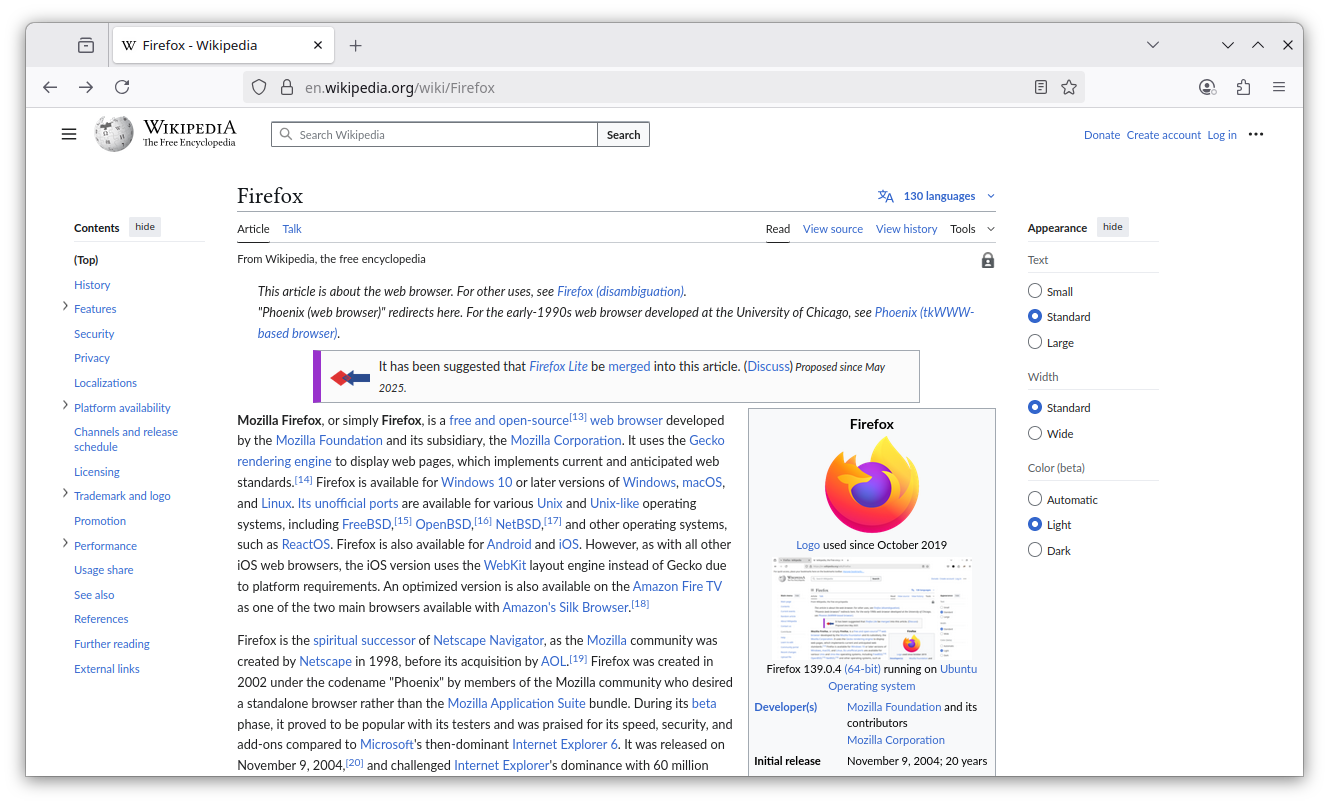Viewport: 1329px width, 805px height.
Task: Open the Internet Explorer 6 link
Action: 565,744
